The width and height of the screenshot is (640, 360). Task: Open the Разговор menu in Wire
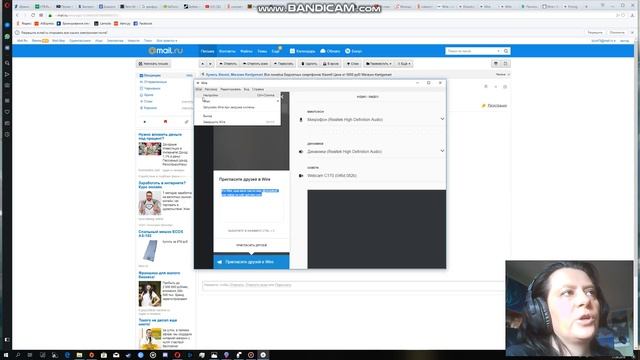pos(211,89)
